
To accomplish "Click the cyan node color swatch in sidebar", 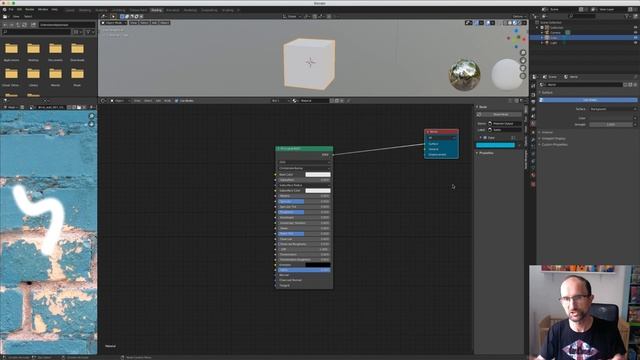I will tap(495, 145).
